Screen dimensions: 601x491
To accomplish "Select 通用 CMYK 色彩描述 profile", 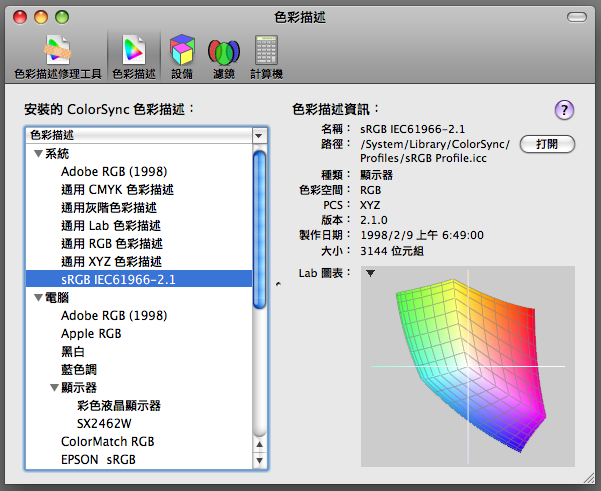I will pos(117,190).
